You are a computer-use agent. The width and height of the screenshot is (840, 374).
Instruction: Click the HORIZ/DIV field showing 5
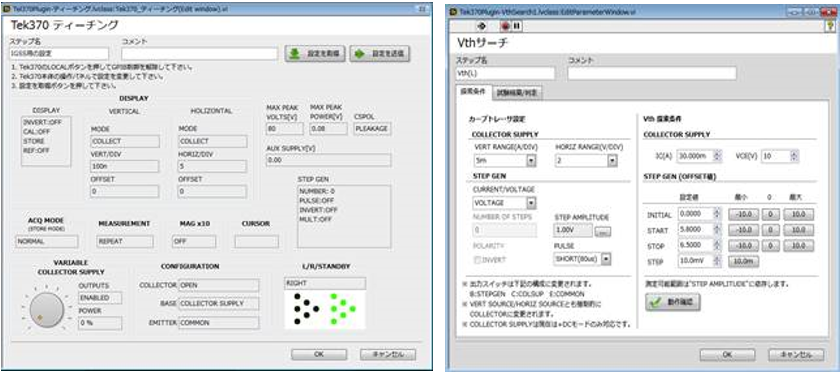tap(212, 167)
